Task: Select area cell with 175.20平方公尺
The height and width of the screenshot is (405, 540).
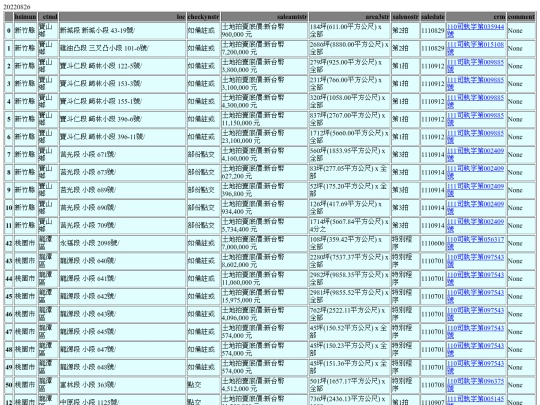Action: pos(349,190)
